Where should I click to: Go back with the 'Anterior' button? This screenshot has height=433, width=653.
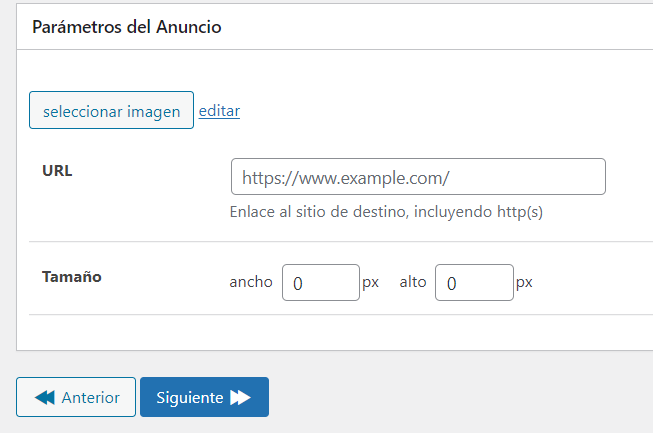pos(76,397)
